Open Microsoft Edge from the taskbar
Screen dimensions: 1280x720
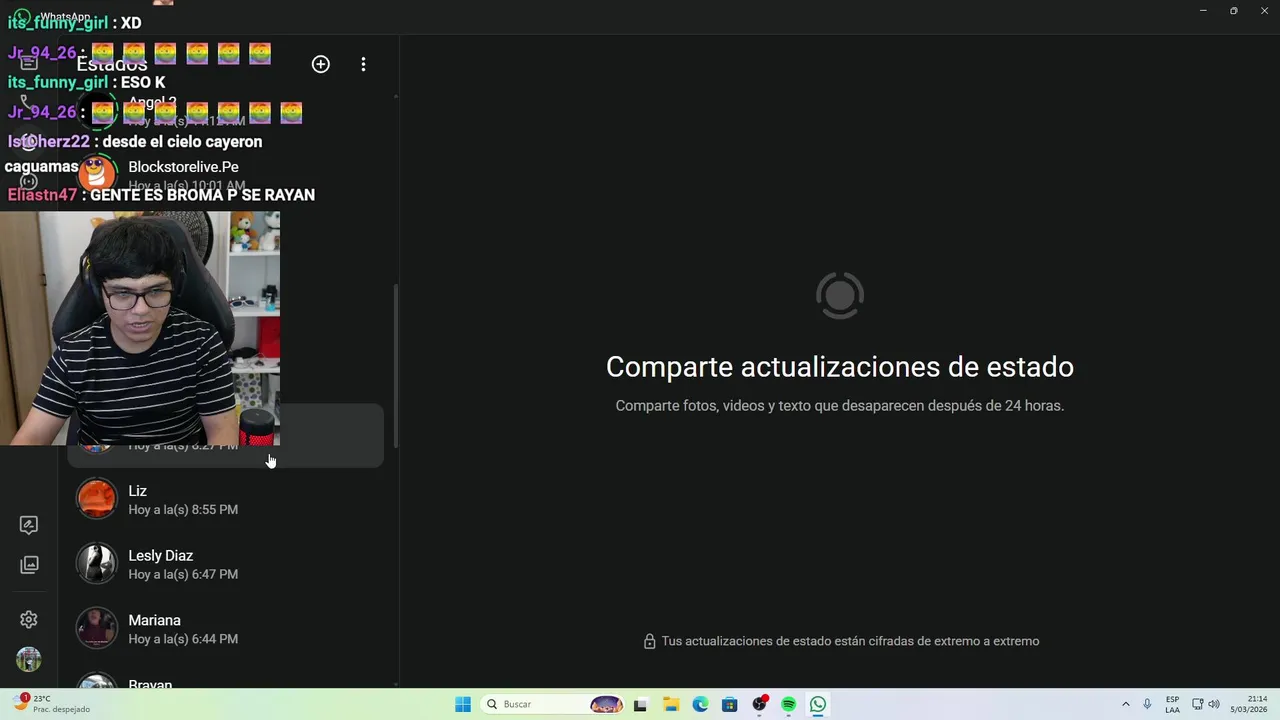click(700, 704)
